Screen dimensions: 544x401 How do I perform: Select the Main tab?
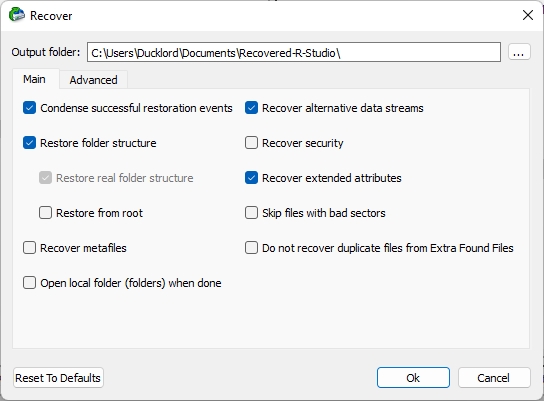pyautogui.click(x=34, y=79)
